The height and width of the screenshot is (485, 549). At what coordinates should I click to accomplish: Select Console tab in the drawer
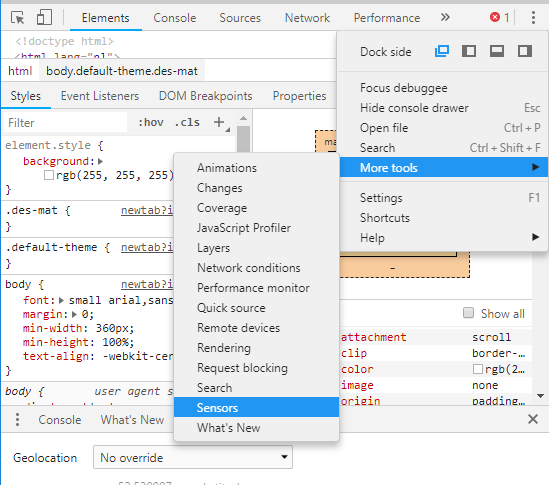pos(60,420)
